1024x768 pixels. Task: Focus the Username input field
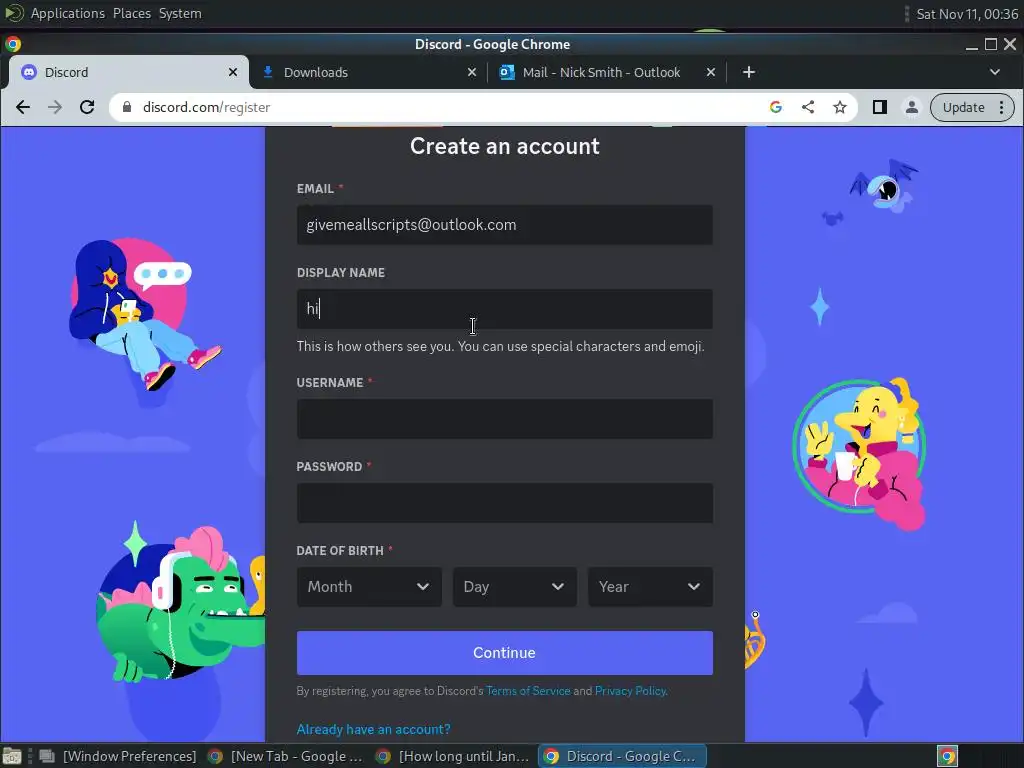[504, 419]
